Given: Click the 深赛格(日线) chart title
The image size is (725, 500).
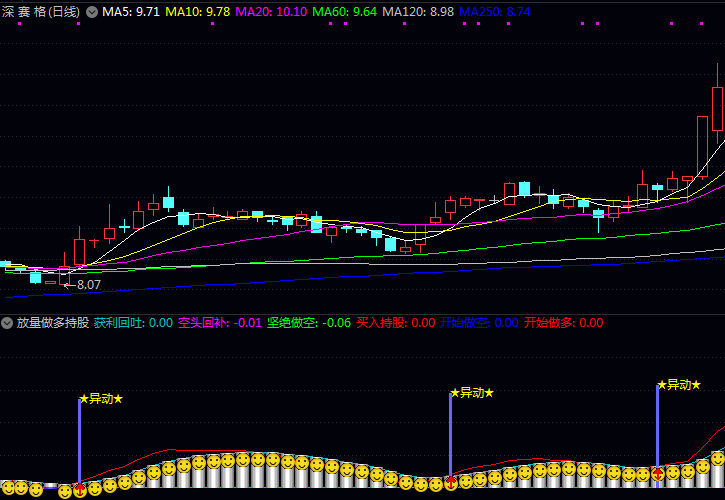Looking at the screenshot, I should [41, 12].
